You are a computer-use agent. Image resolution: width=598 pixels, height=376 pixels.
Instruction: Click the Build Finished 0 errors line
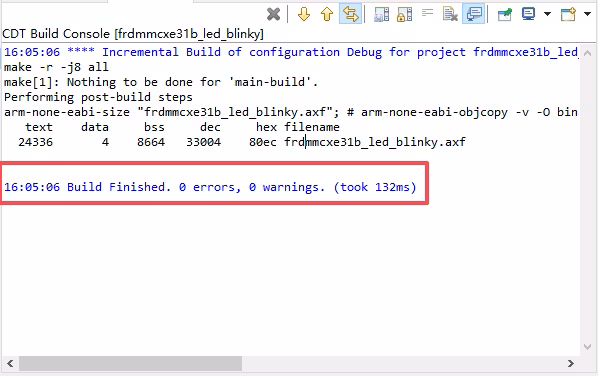(210, 187)
